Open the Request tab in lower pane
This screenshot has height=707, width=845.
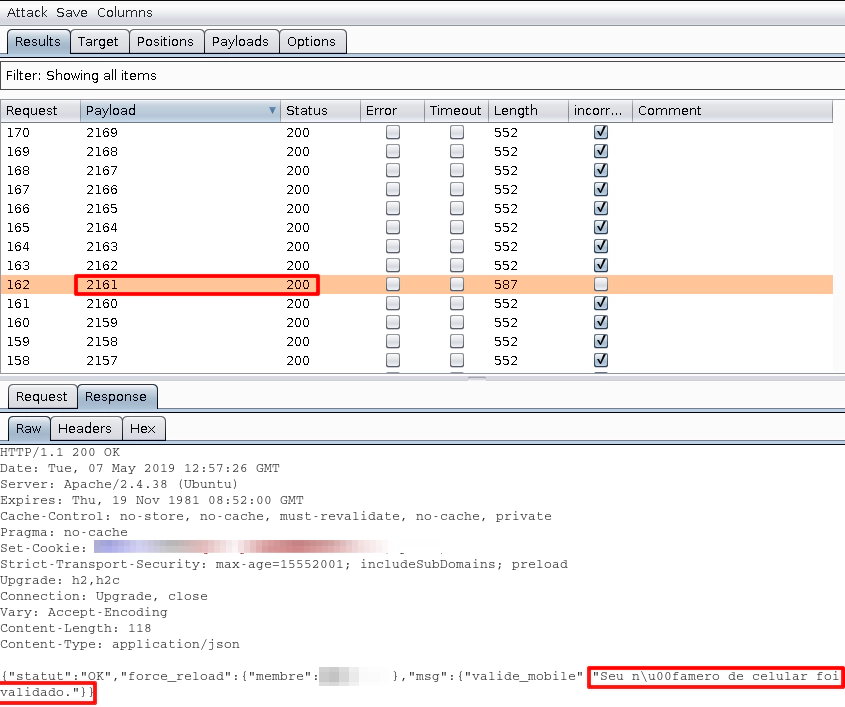tap(42, 397)
